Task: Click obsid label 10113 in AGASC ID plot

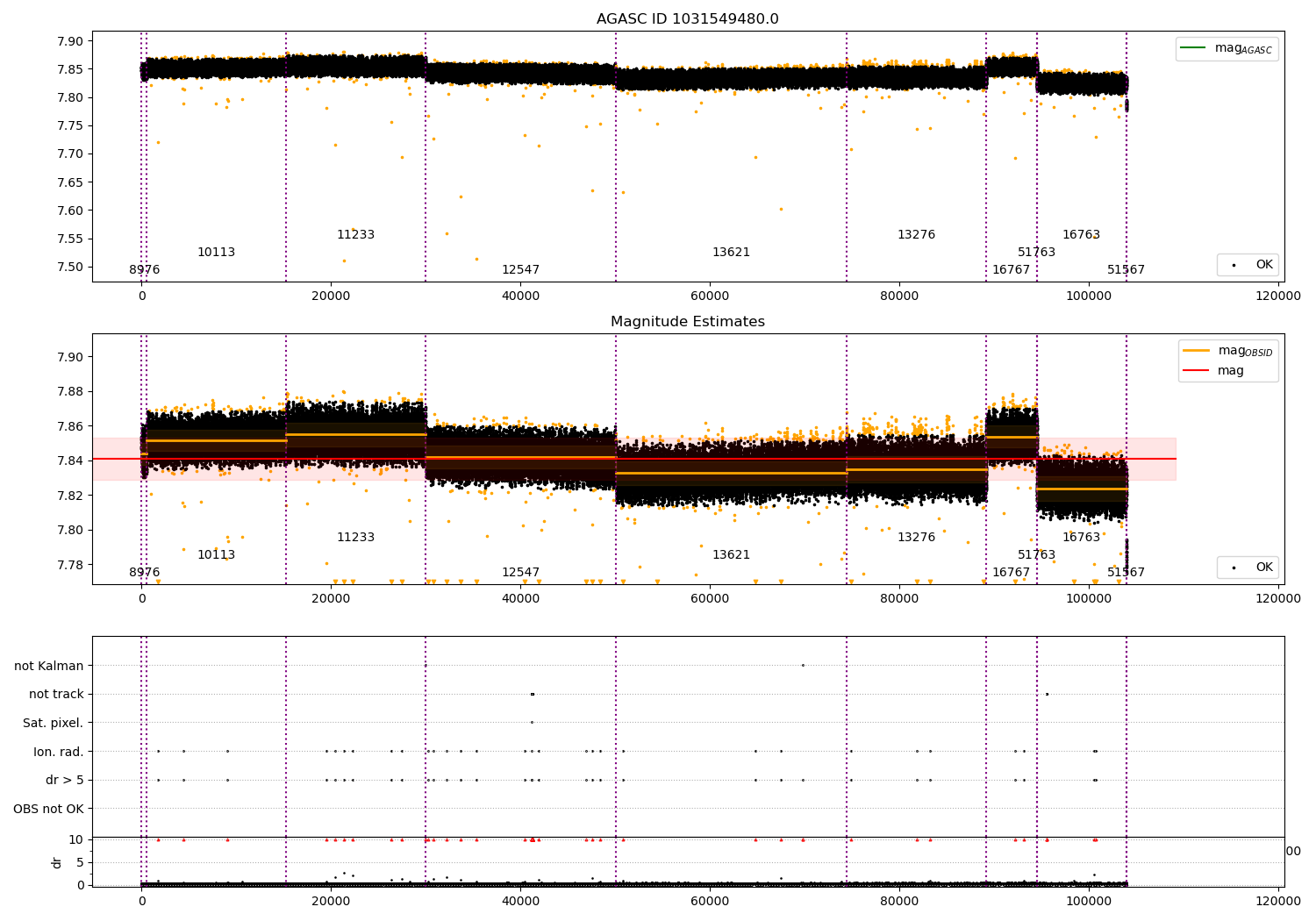Action: (216, 253)
